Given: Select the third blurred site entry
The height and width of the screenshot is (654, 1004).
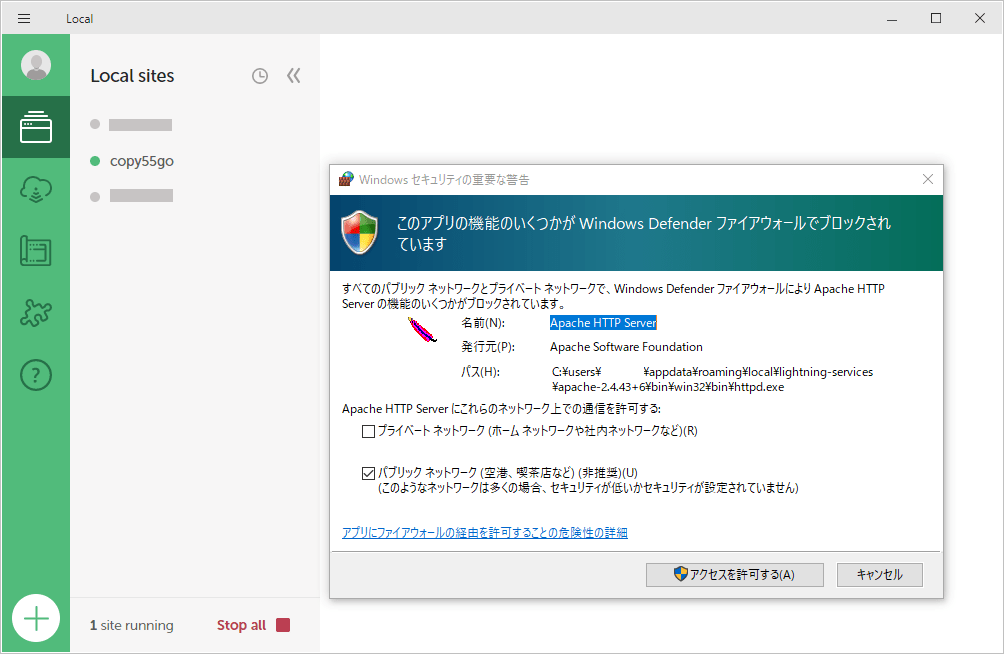Looking at the screenshot, I should pyautogui.click(x=140, y=196).
